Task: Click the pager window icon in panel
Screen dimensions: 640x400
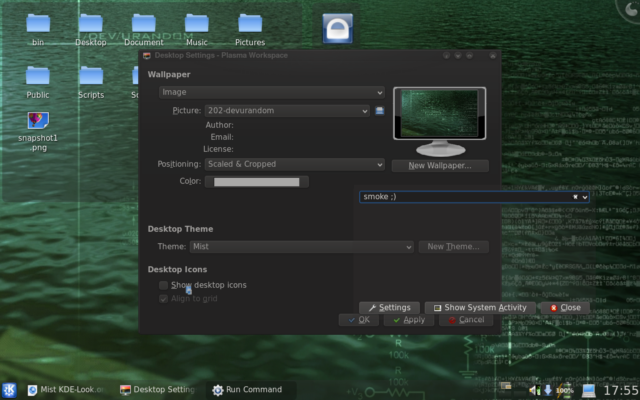Action: coord(506,386)
